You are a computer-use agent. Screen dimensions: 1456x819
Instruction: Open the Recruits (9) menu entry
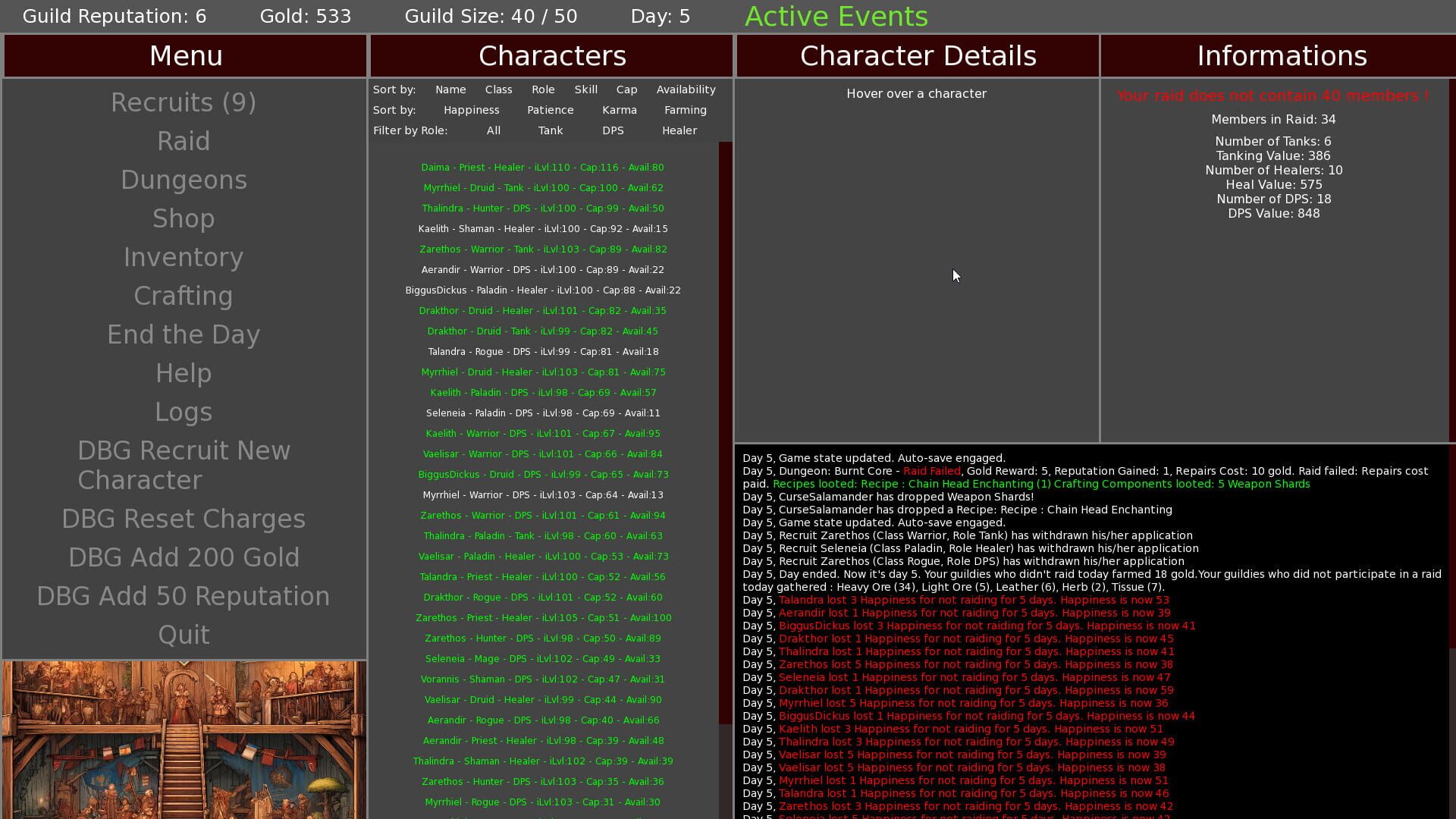(x=184, y=102)
